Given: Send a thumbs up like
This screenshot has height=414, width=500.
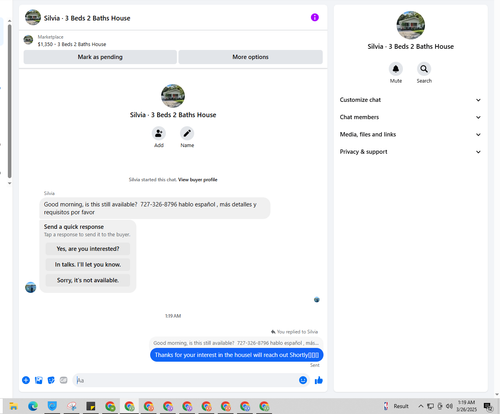Looking at the screenshot, I should point(319,380).
